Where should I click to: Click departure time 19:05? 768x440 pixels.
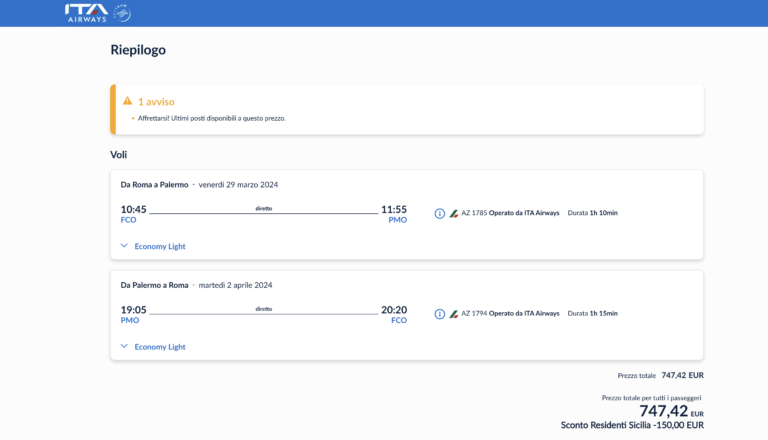[x=133, y=310]
